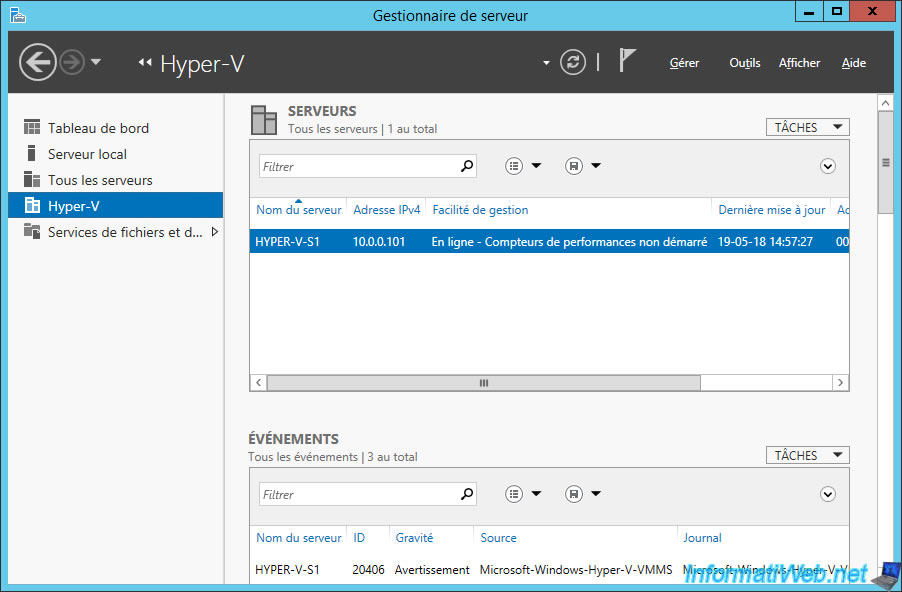Click the Tous les serveurs icon
Screen dimensions: 902x592
pyautogui.click(x=32, y=179)
